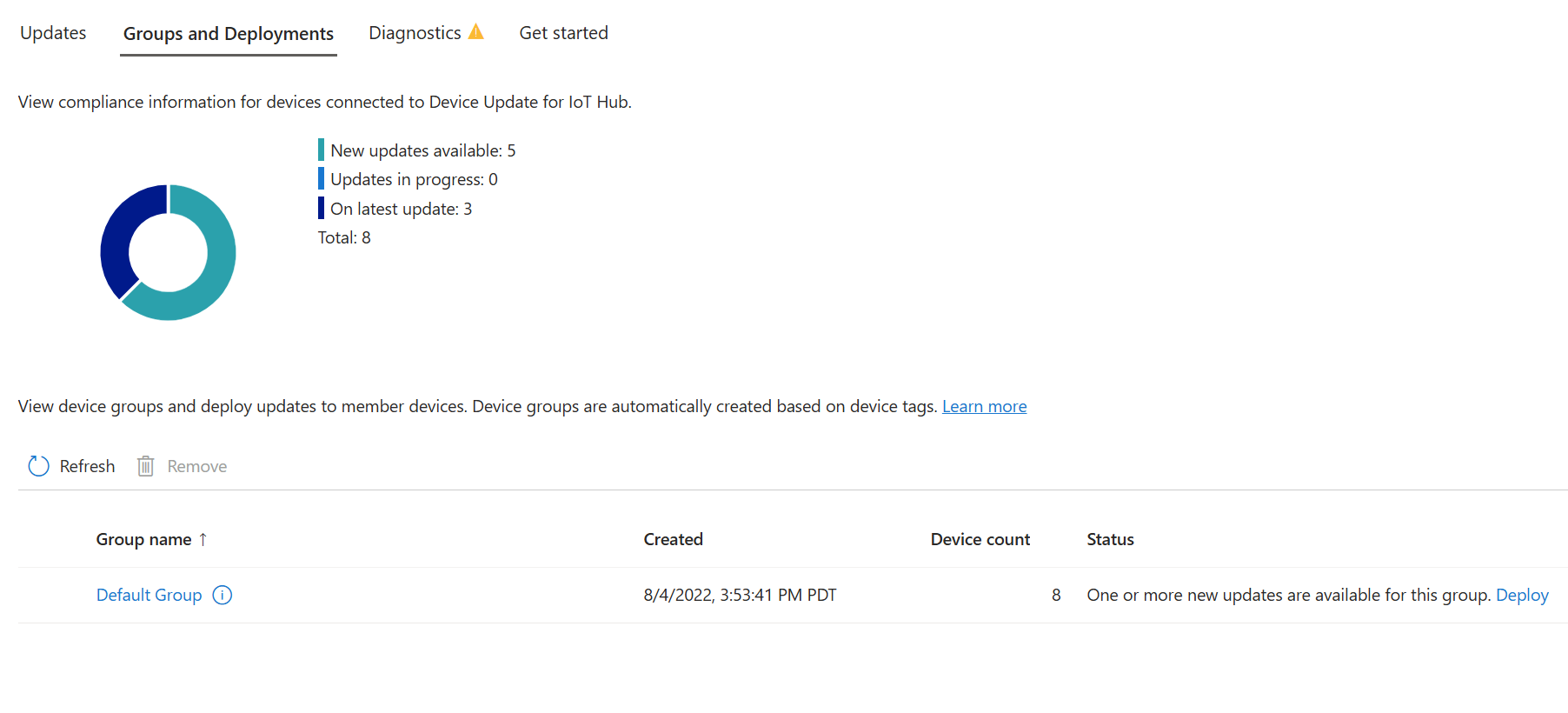The width and height of the screenshot is (1568, 713).
Task: Switch to the Updates tab
Action: coord(53,33)
